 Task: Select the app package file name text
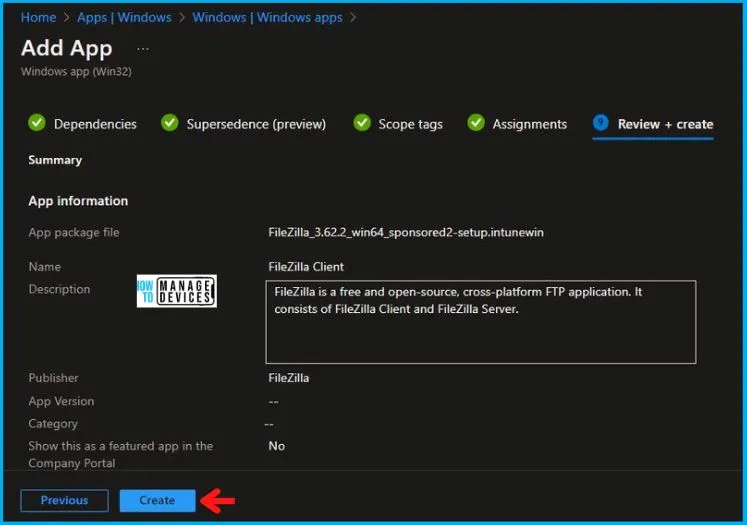pyautogui.click(x=406, y=232)
